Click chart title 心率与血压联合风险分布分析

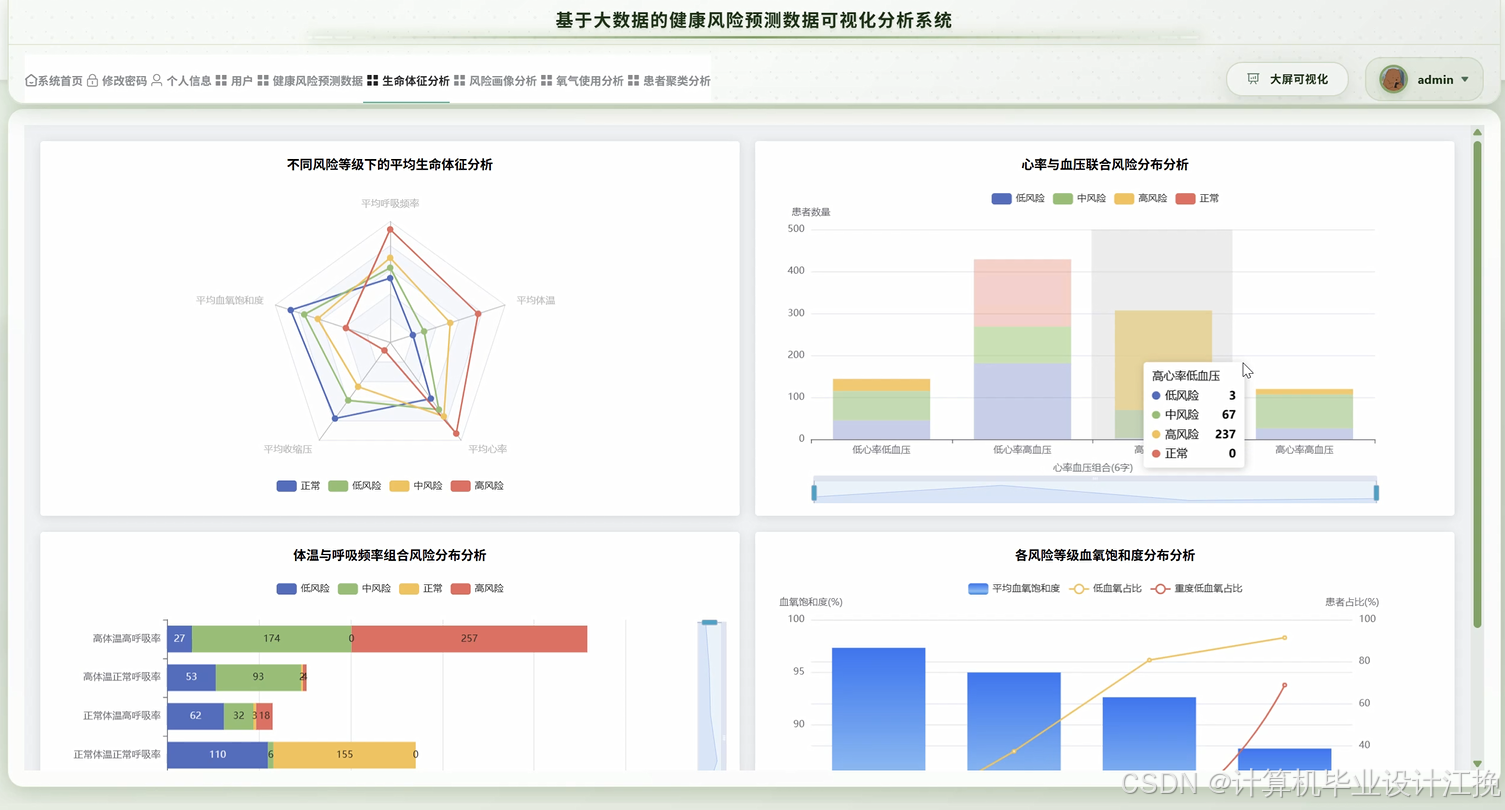click(x=1105, y=165)
